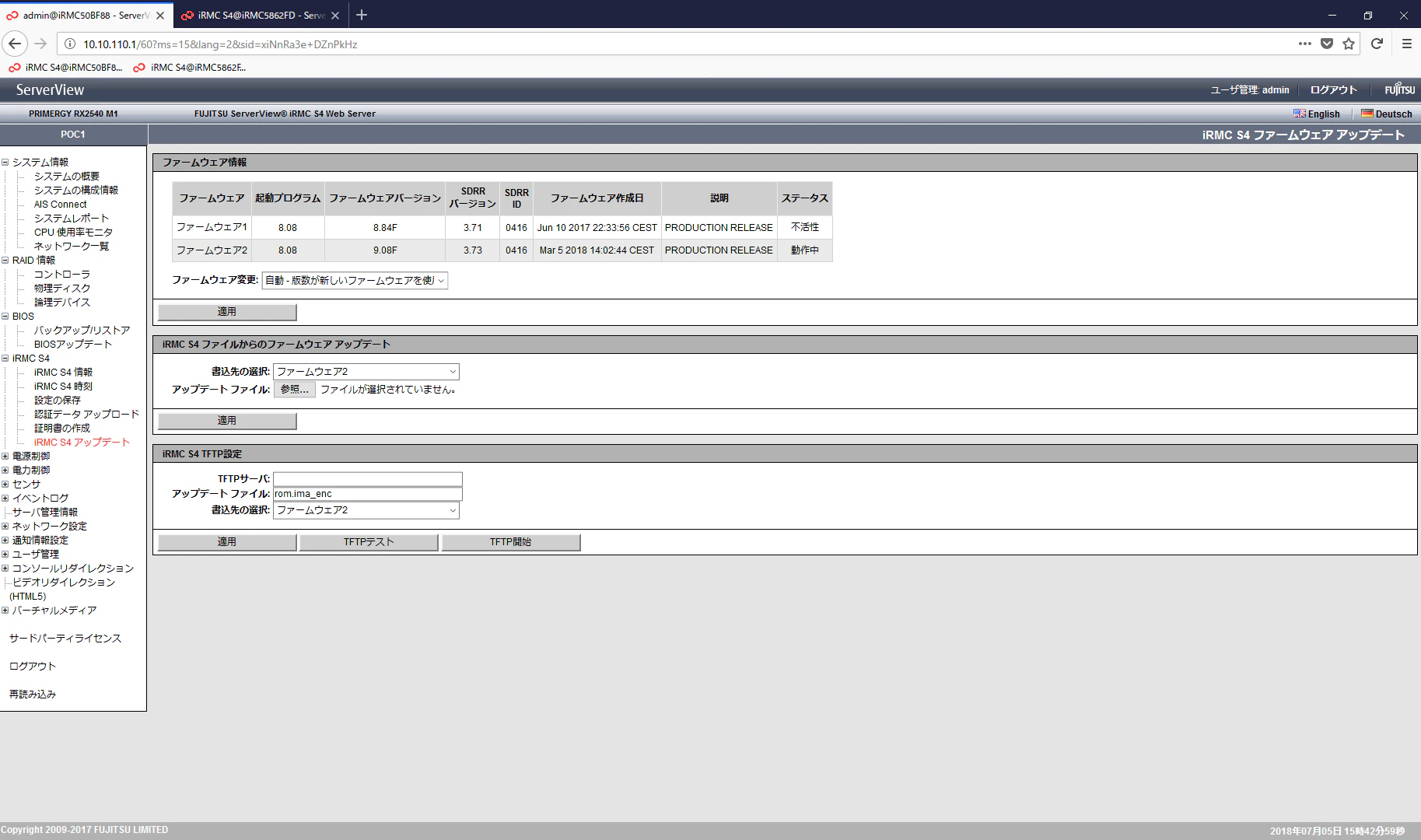Screen dimensions: 1421x840
Task: Expand the 電源制御 tree node
Action: 5,457
